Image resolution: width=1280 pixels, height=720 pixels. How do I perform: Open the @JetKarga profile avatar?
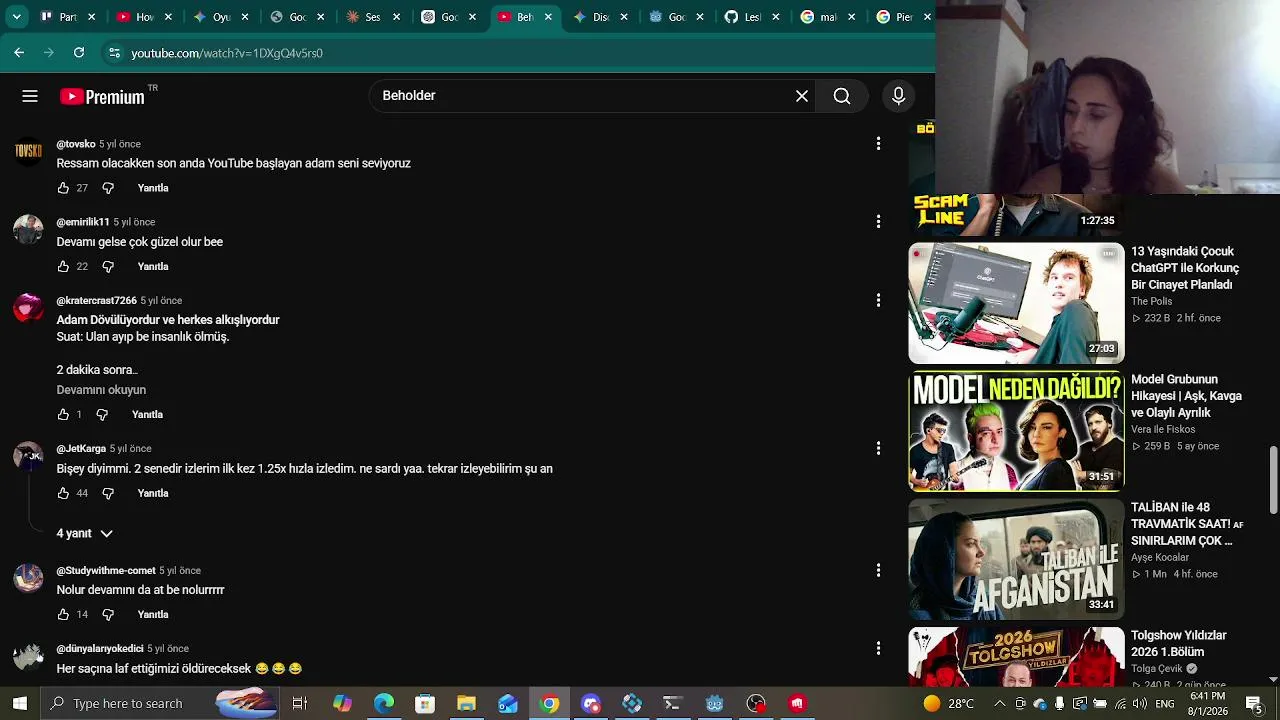point(28,457)
